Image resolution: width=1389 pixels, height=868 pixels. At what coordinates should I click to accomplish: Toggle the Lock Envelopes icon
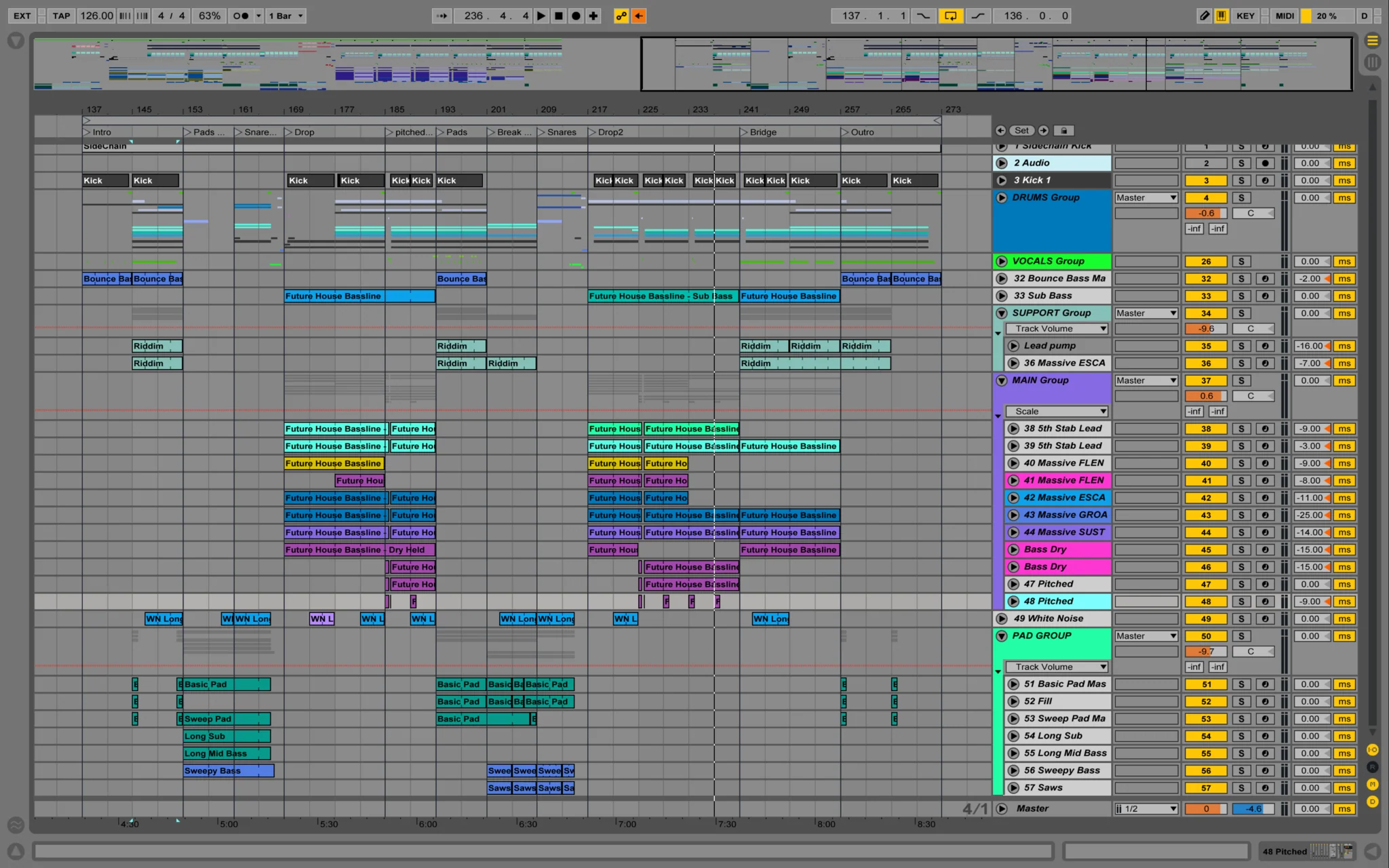[1064, 130]
